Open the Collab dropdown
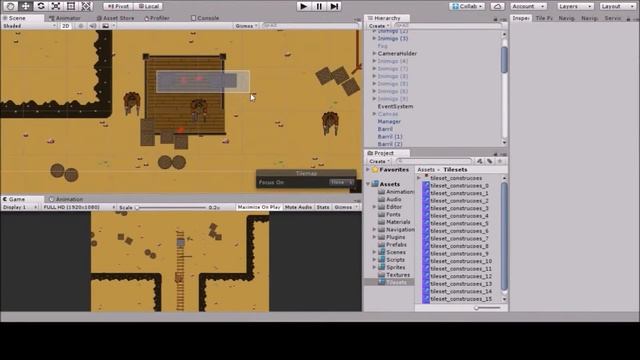Screen dimensions: 640x360 [x=467, y=6]
